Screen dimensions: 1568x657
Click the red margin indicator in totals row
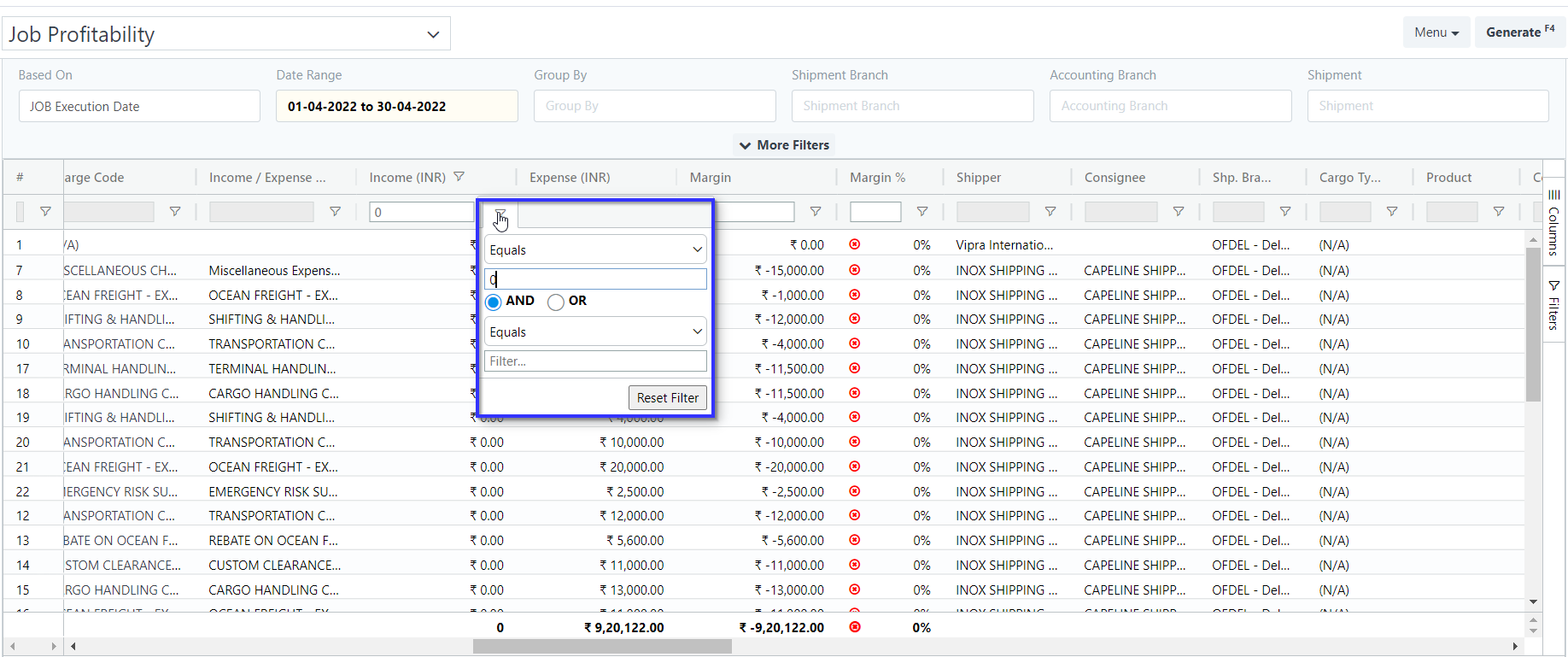point(855,627)
